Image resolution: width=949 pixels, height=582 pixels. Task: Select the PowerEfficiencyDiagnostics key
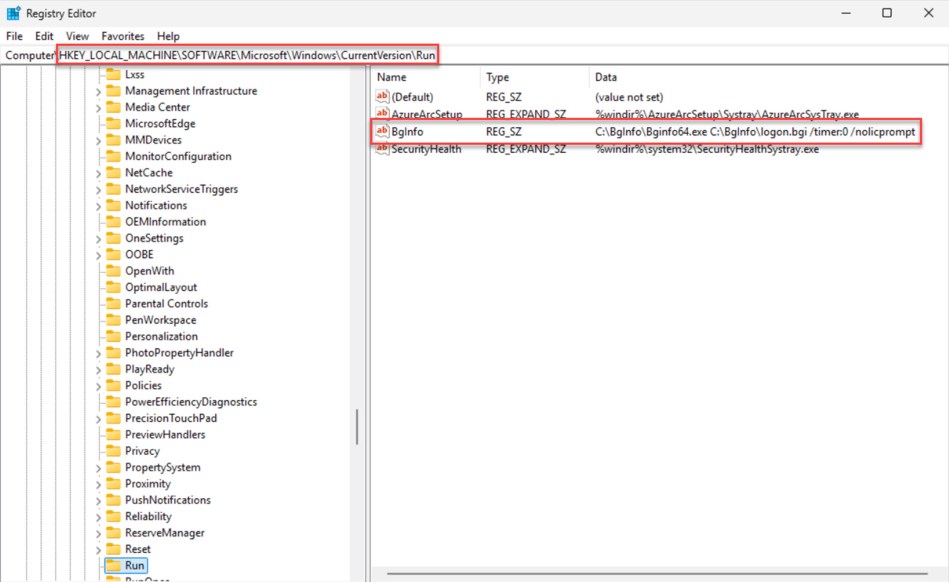(x=191, y=402)
